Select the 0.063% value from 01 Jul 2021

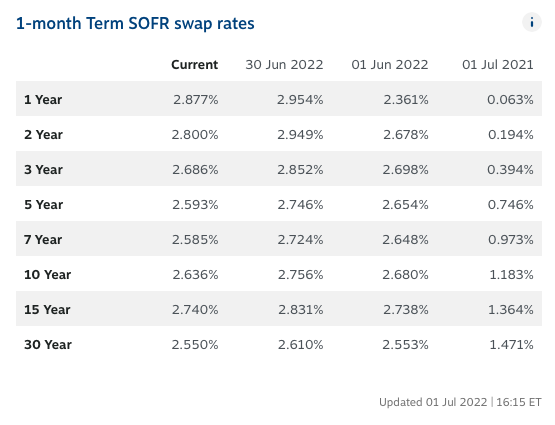point(510,100)
